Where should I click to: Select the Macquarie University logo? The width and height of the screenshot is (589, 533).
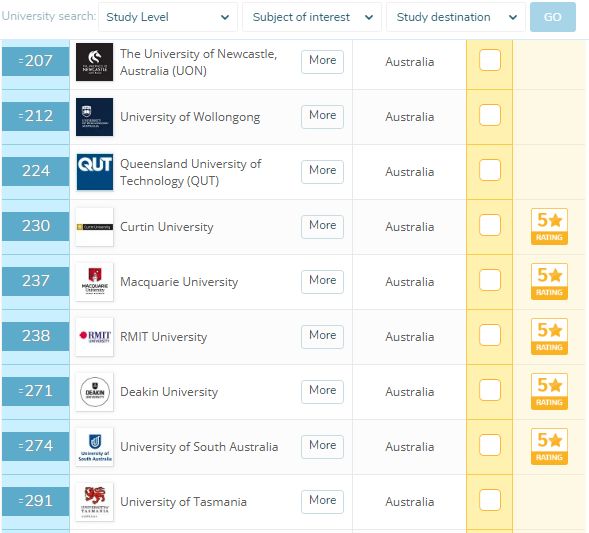(94, 282)
